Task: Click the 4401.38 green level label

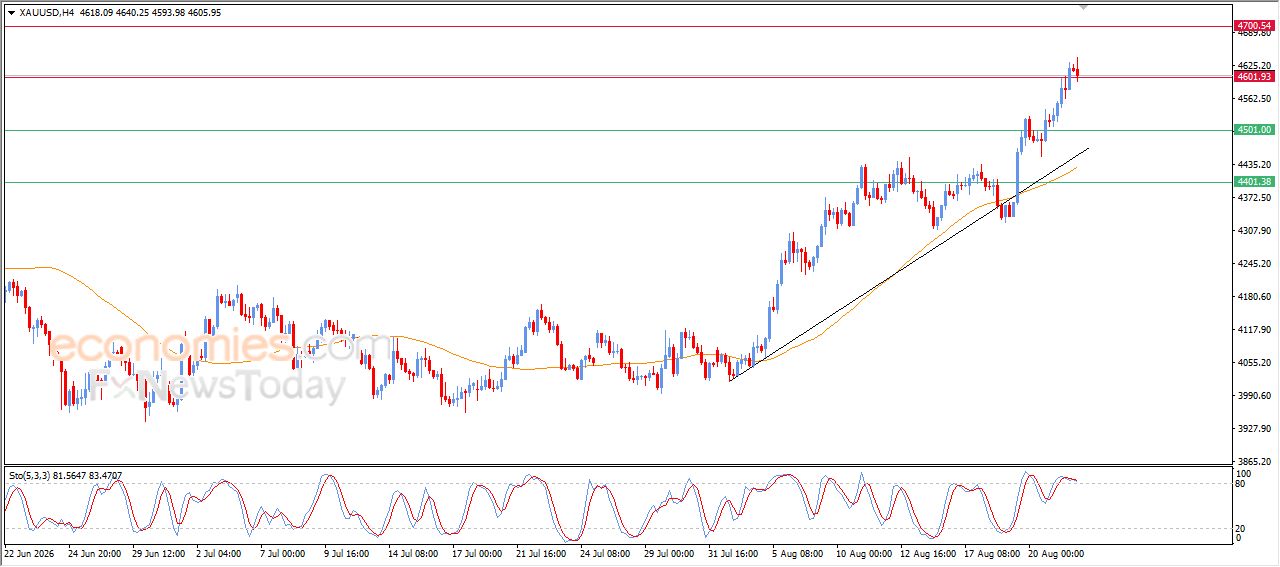Action: coord(1254,182)
